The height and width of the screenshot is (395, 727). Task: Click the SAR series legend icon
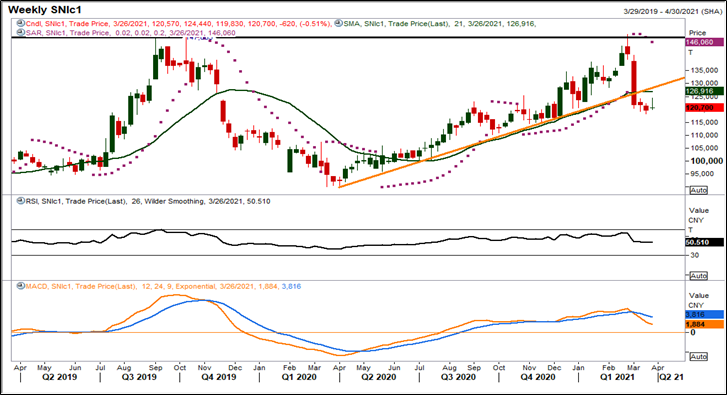(20, 32)
